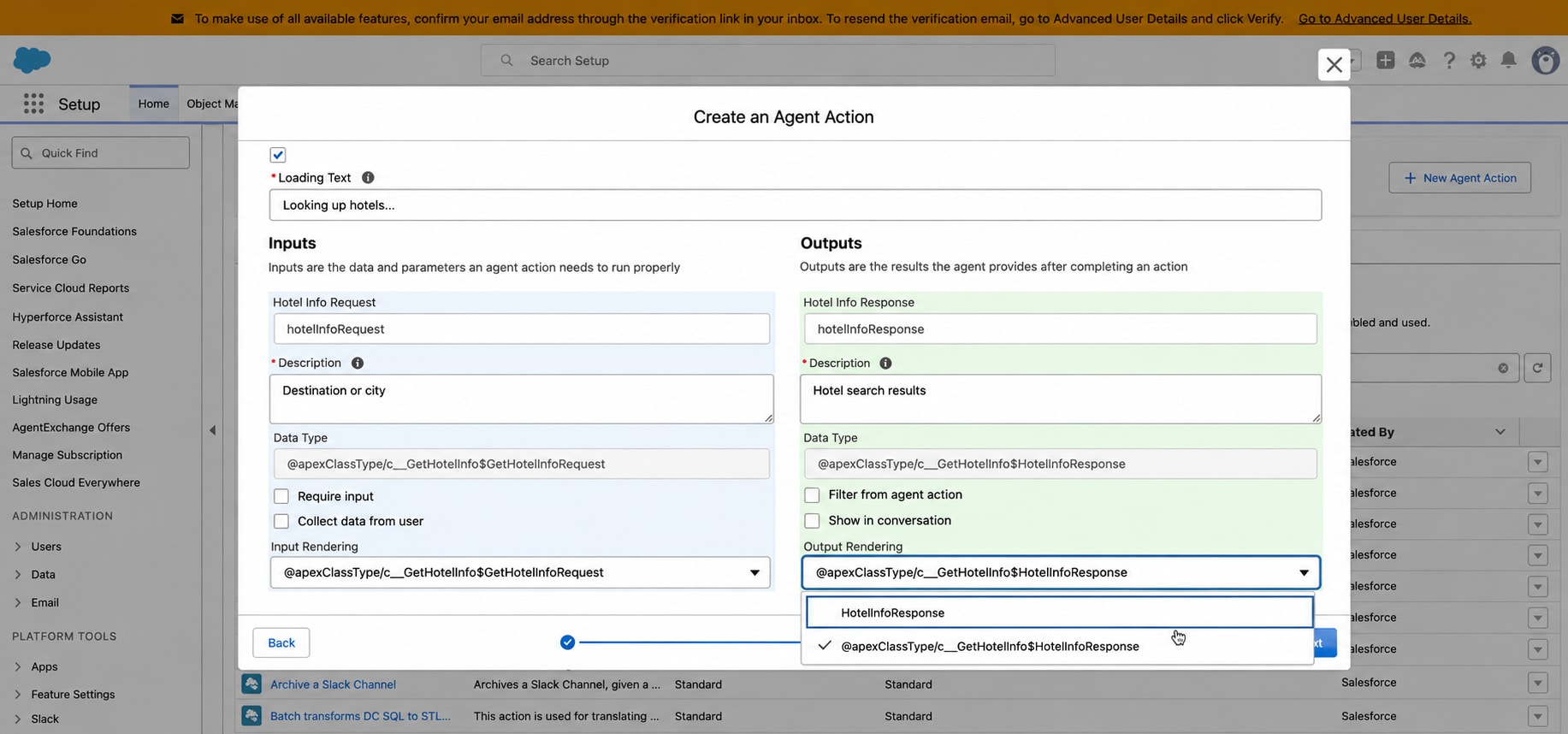Open the Archive a Slack Channel link

click(x=333, y=684)
